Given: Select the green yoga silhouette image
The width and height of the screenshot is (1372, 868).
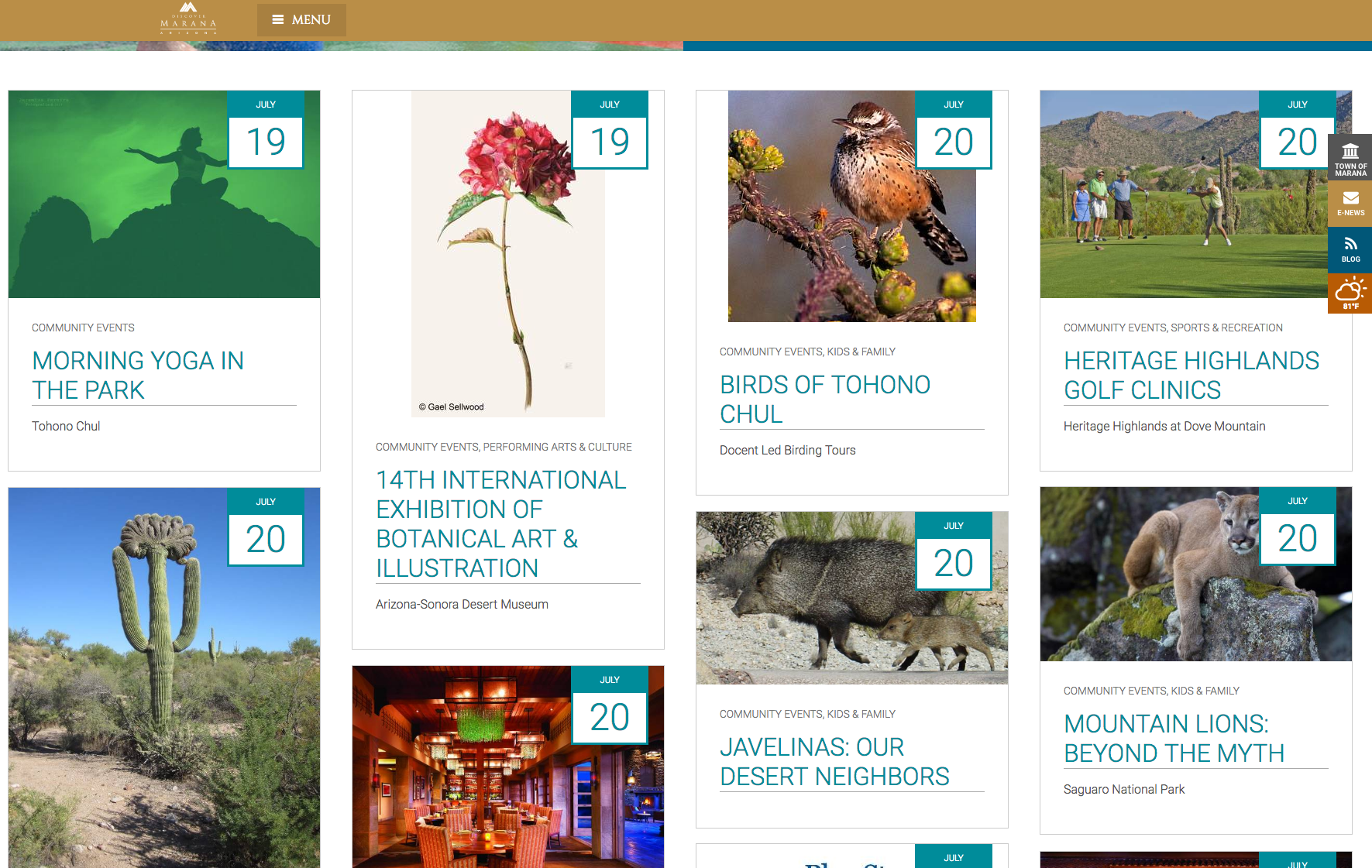Looking at the screenshot, I should [164, 194].
